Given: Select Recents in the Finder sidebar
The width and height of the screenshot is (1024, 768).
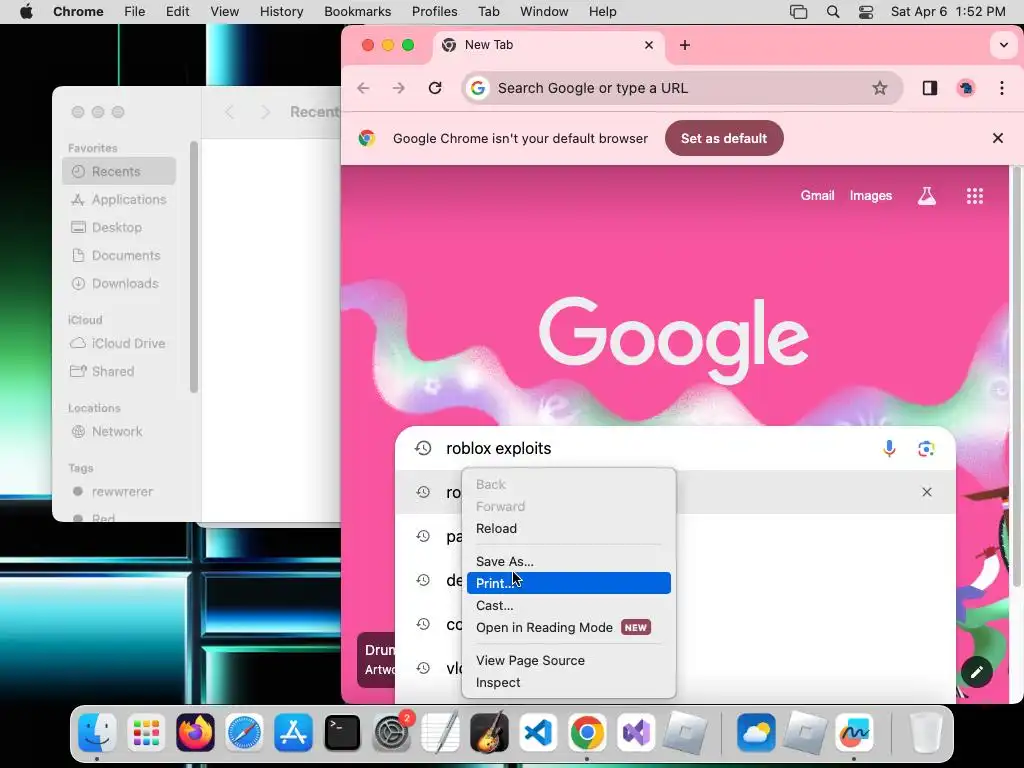Looking at the screenshot, I should [119, 171].
